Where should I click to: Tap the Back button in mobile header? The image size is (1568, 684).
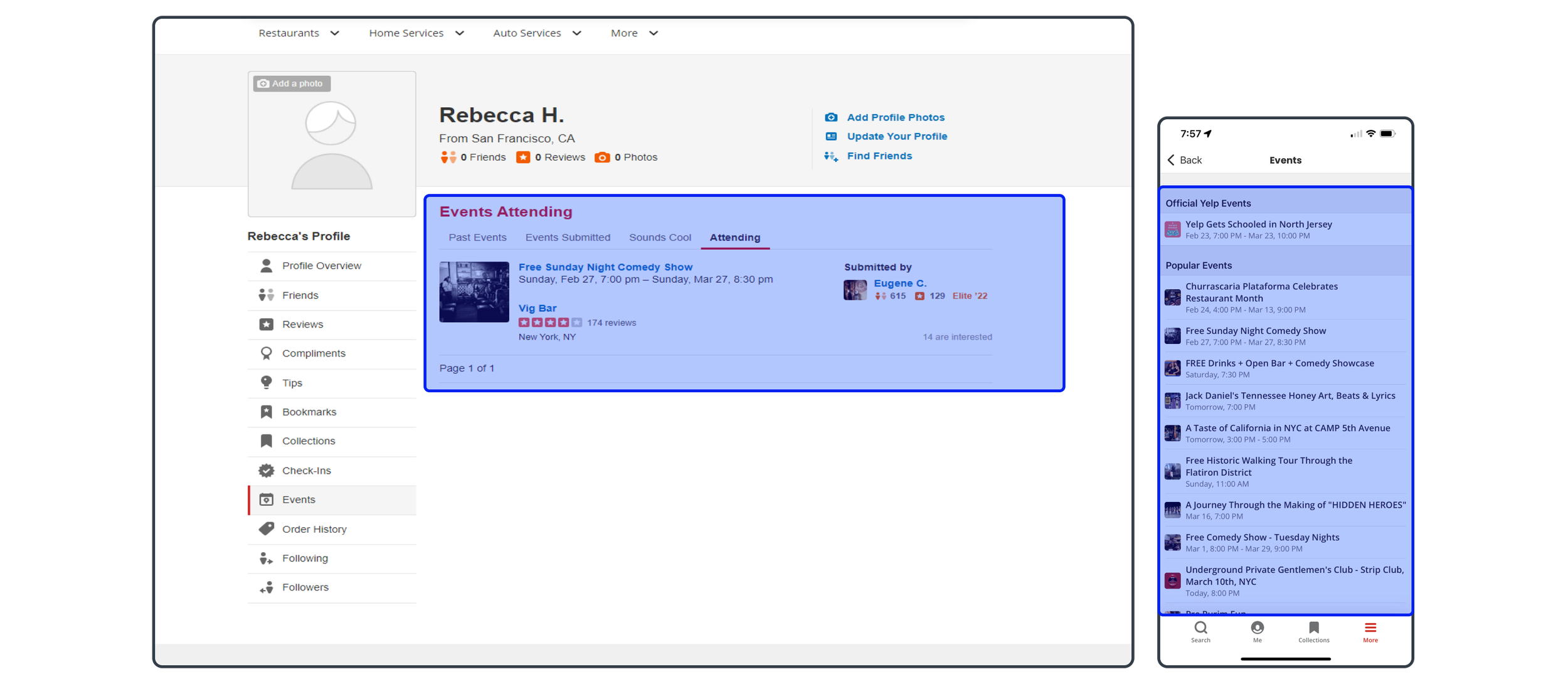1184,160
